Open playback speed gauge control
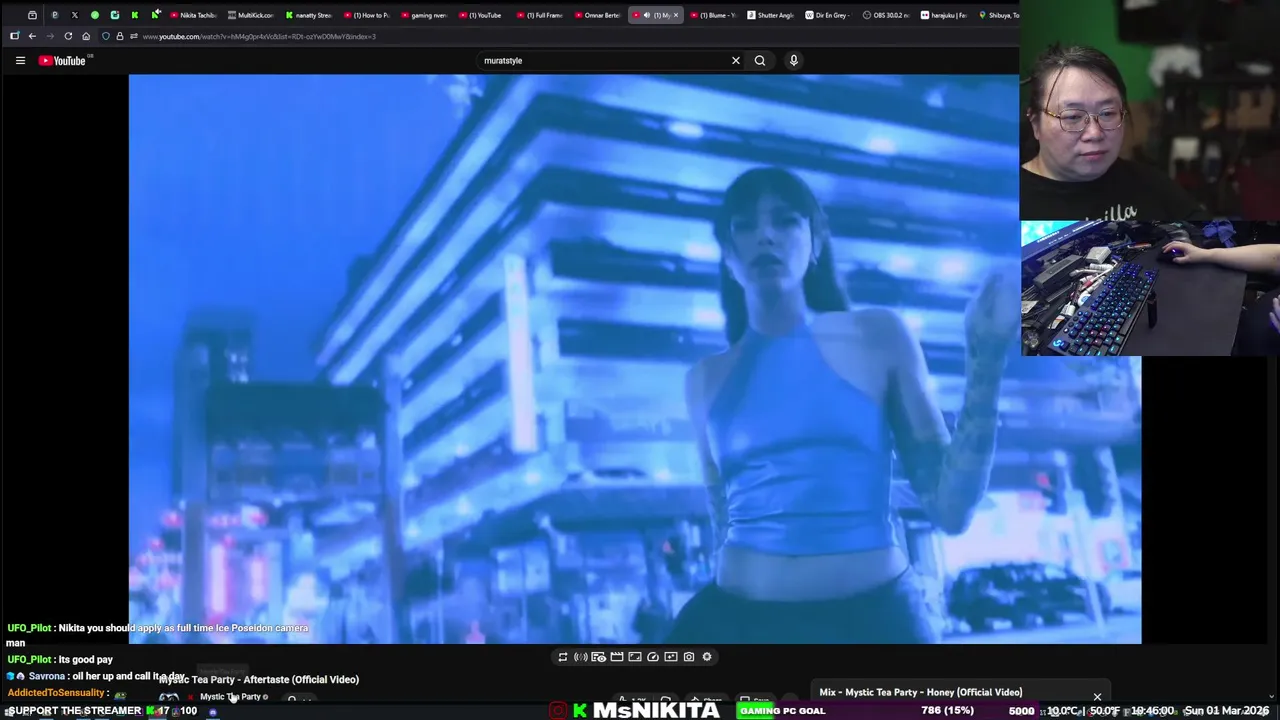Image resolution: width=1280 pixels, height=720 pixels. (x=653, y=657)
